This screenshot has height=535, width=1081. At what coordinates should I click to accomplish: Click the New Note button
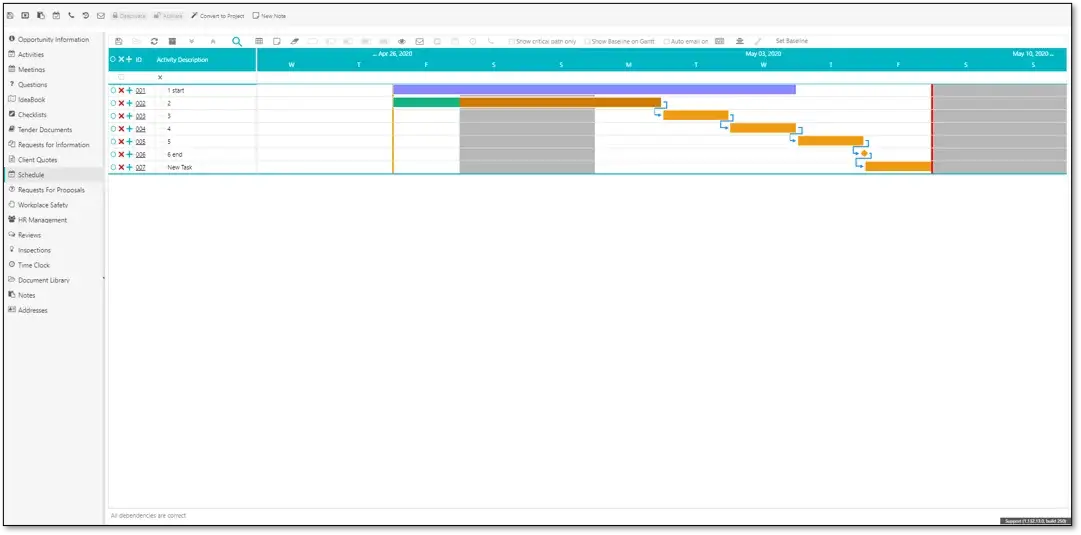point(269,15)
